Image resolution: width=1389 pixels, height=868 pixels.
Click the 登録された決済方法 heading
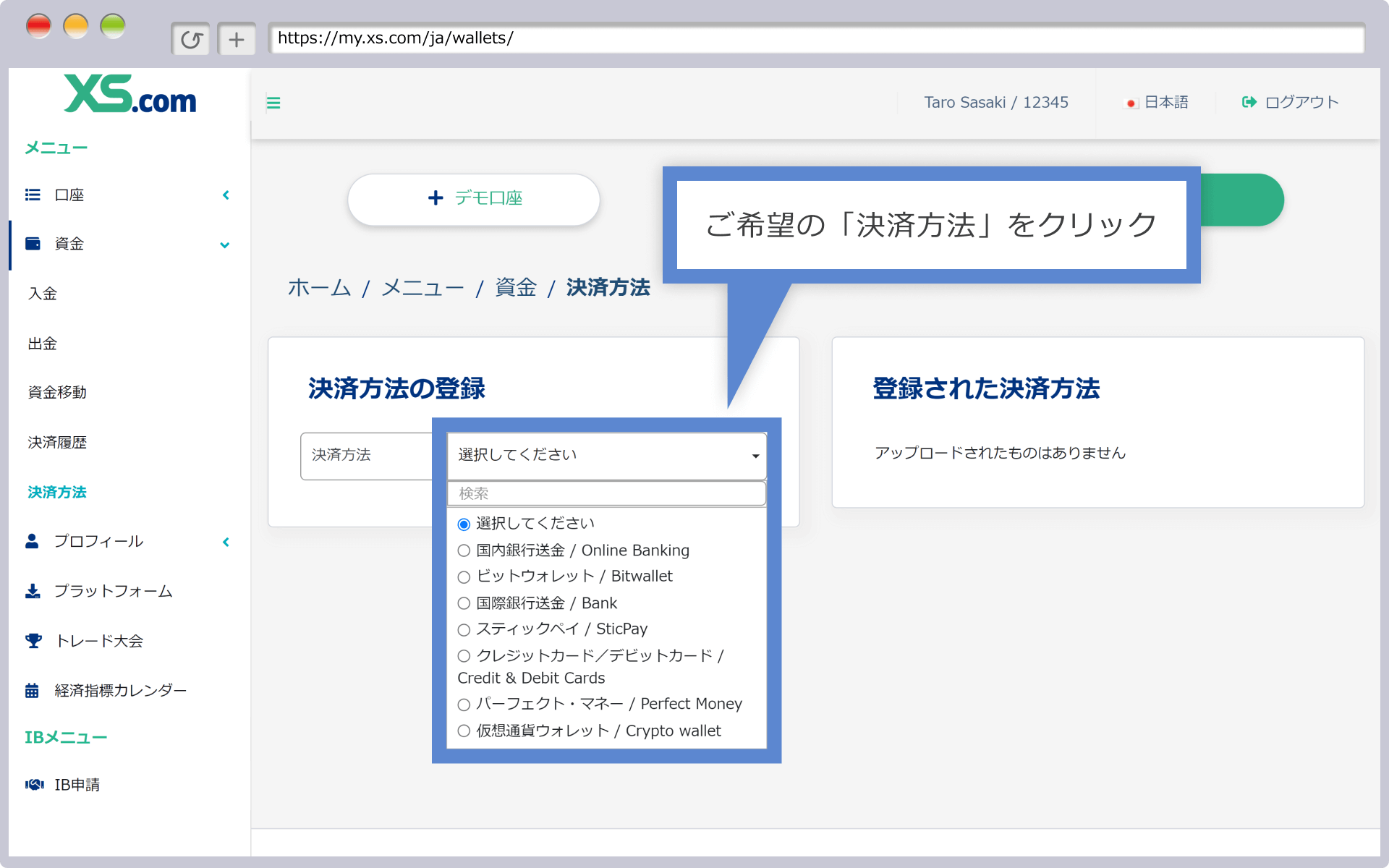(986, 389)
